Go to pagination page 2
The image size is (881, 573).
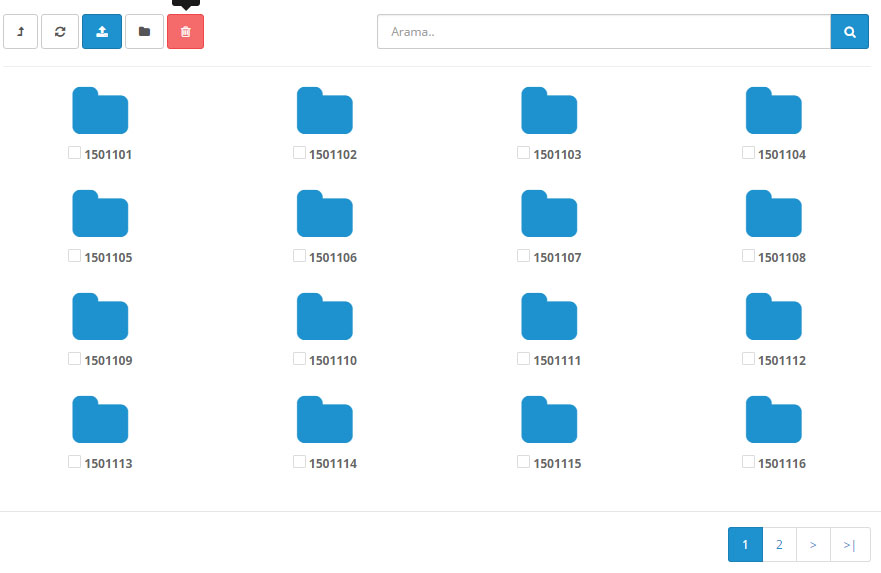[779, 544]
